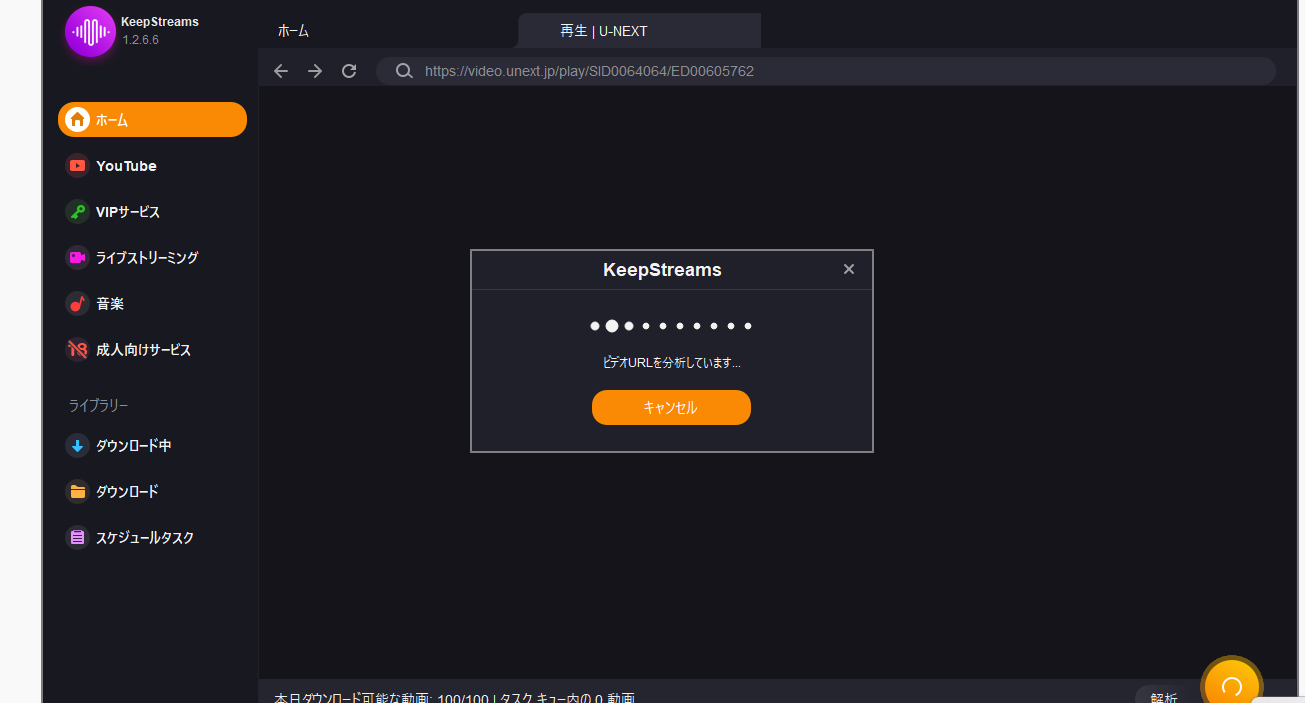Click the ビデオURLを分析しています... message
The width and height of the screenshot is (1305, 703).
tap(671, 363)
